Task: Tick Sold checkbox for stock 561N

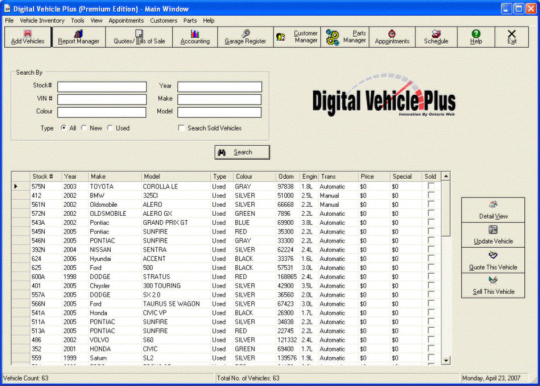Action: [x=430, y=204]
